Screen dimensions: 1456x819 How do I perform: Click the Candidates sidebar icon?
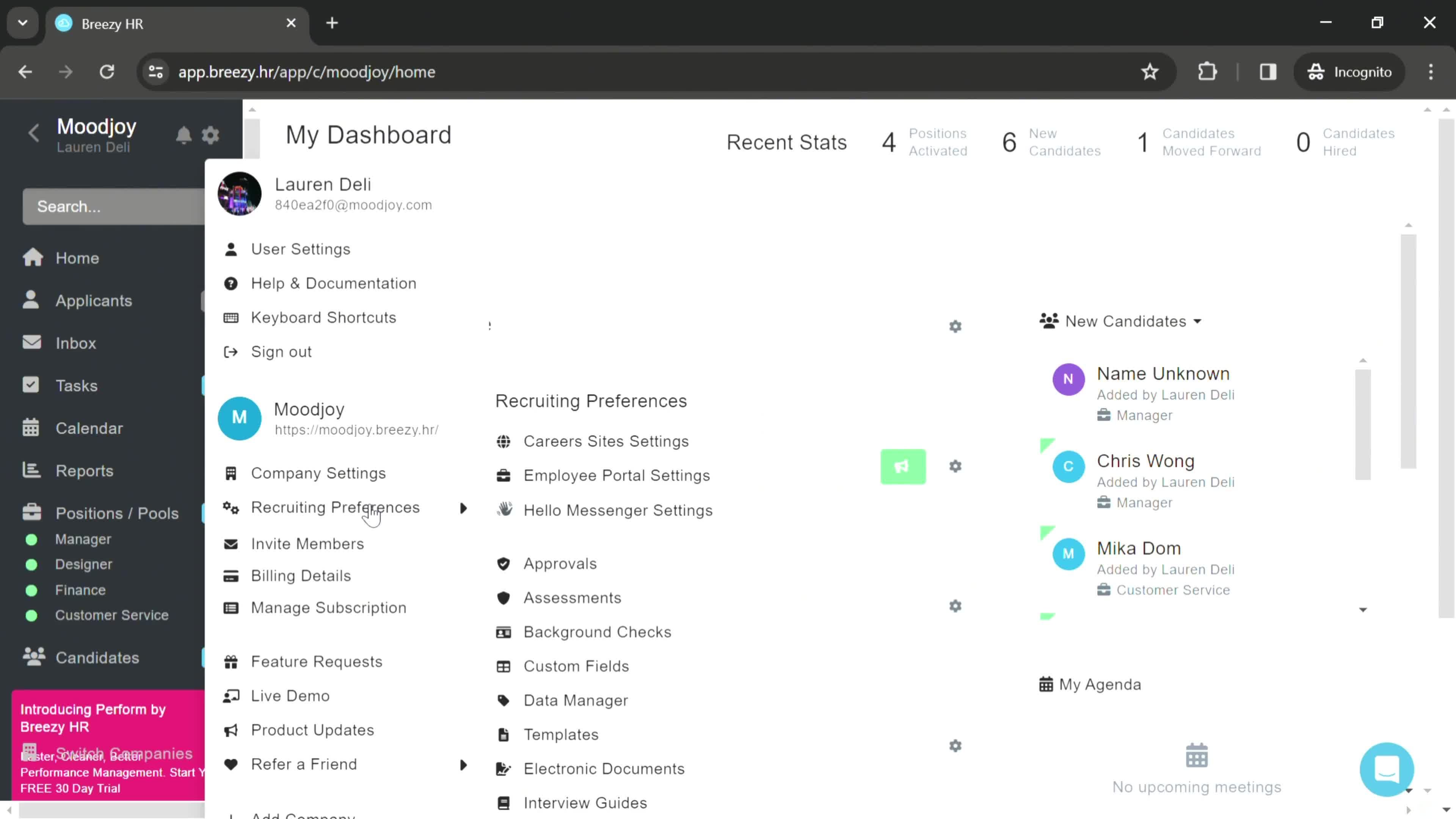pos(33,658)
